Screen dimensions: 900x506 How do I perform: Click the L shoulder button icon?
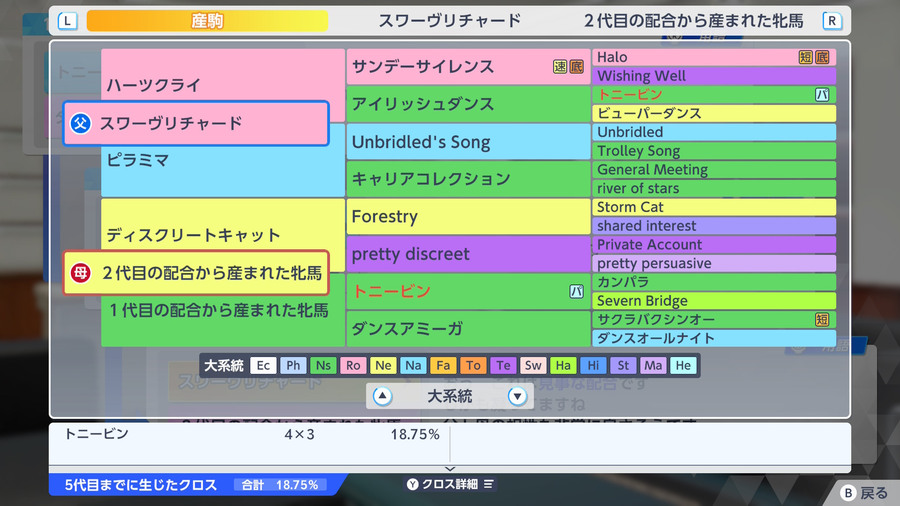(x=68, y=21)
